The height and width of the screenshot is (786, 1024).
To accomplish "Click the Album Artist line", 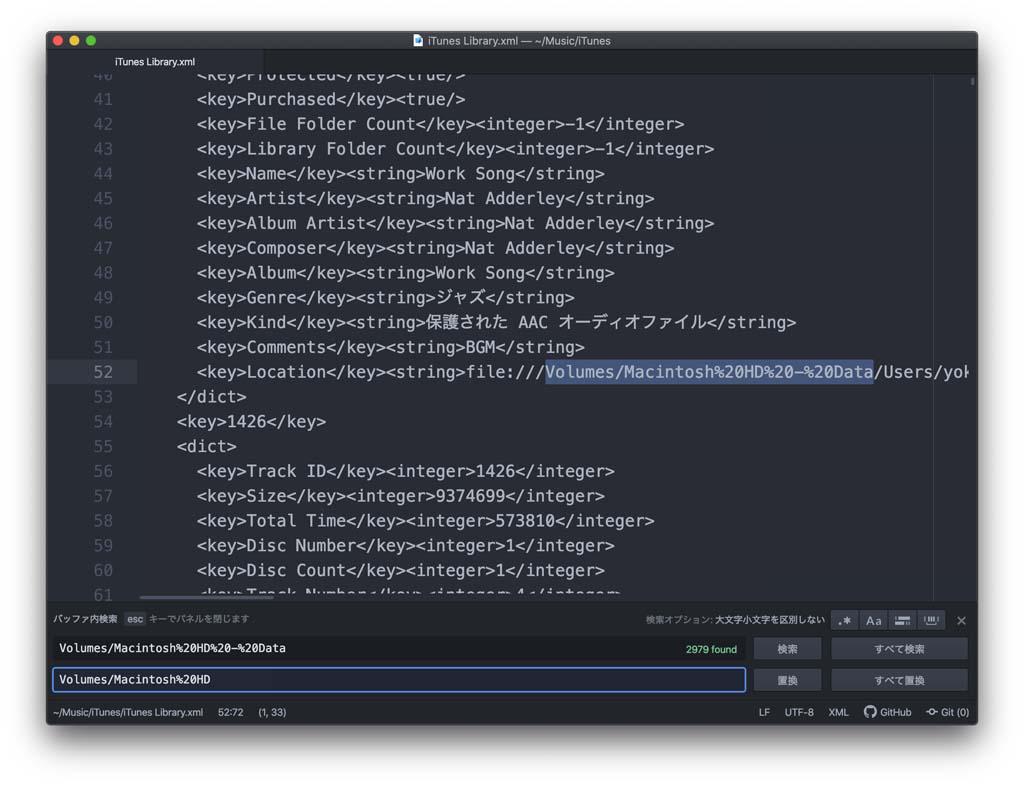I will coord(455,223).
